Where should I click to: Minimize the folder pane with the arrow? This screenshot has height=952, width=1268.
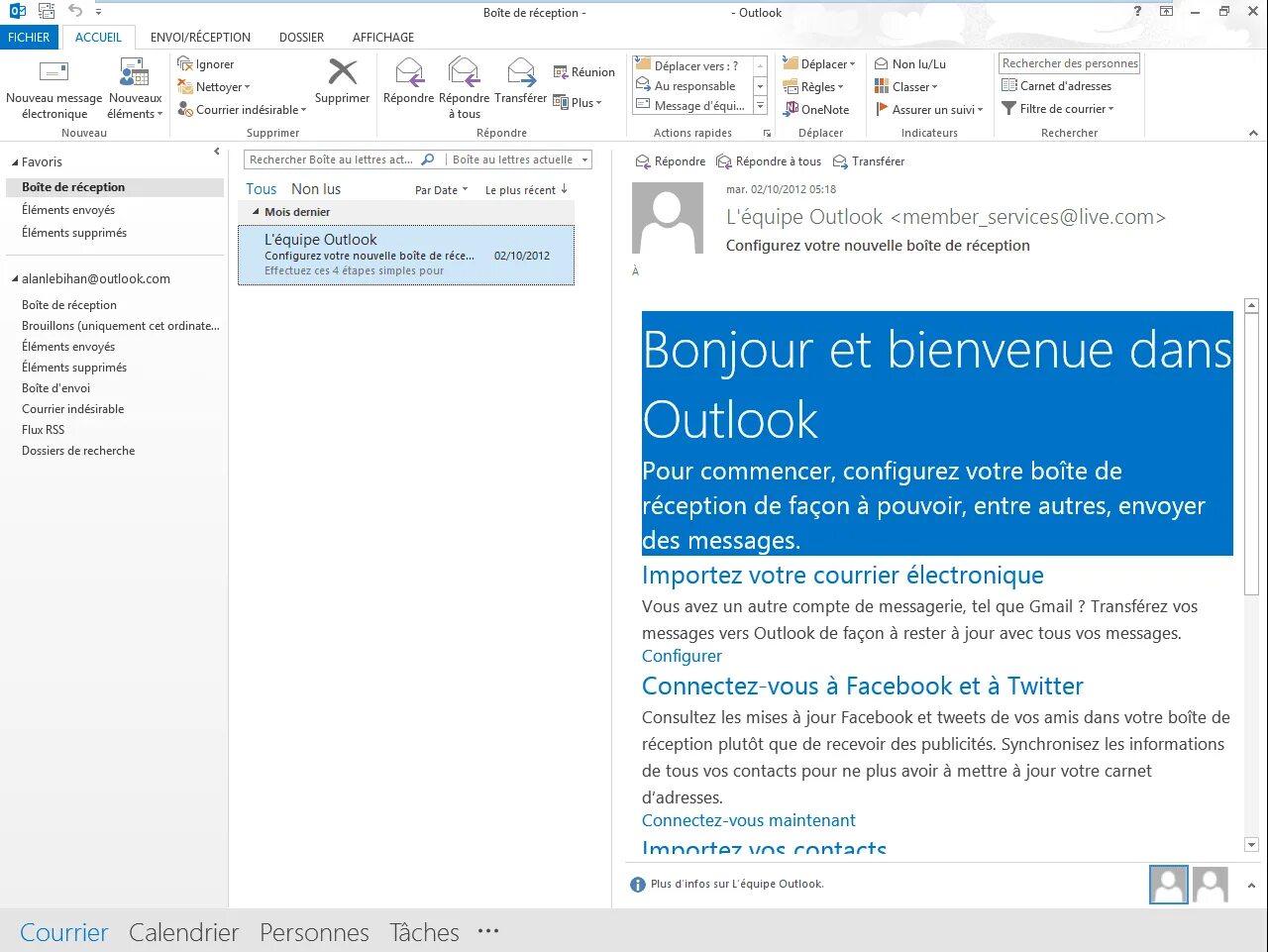tap(217, 152)
